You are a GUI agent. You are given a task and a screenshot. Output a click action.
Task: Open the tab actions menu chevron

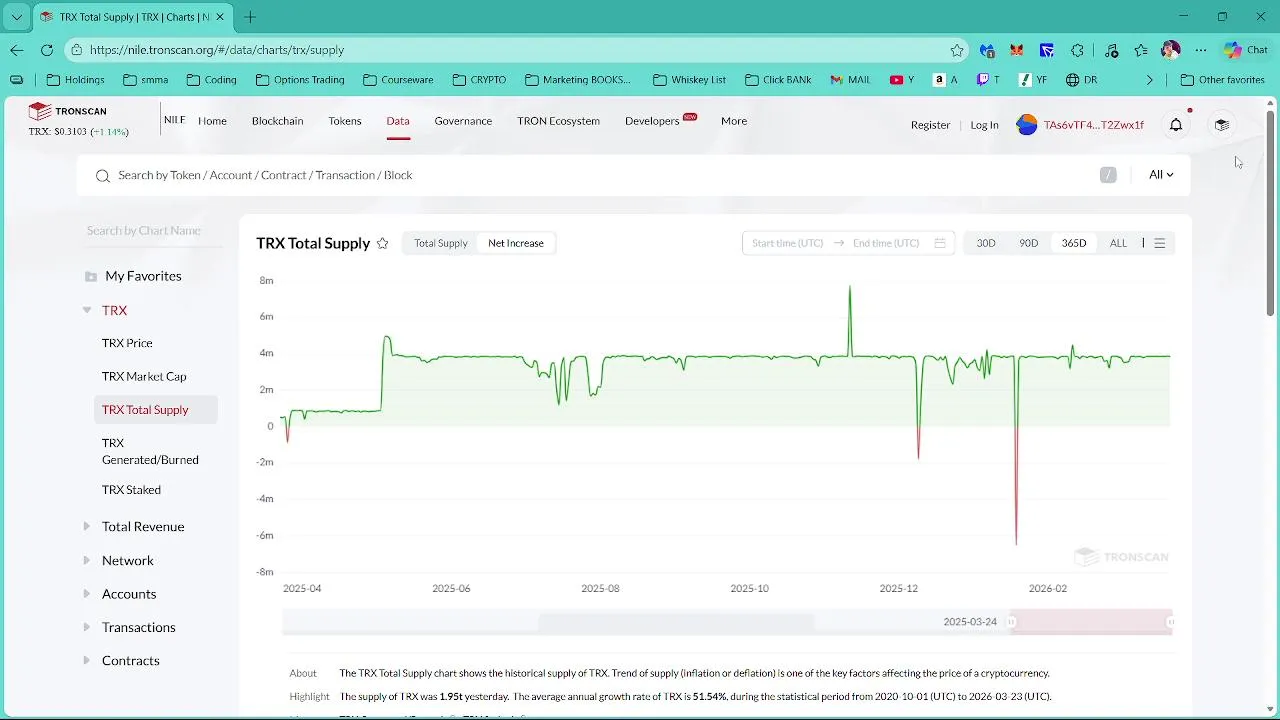(x=17, y=17)
